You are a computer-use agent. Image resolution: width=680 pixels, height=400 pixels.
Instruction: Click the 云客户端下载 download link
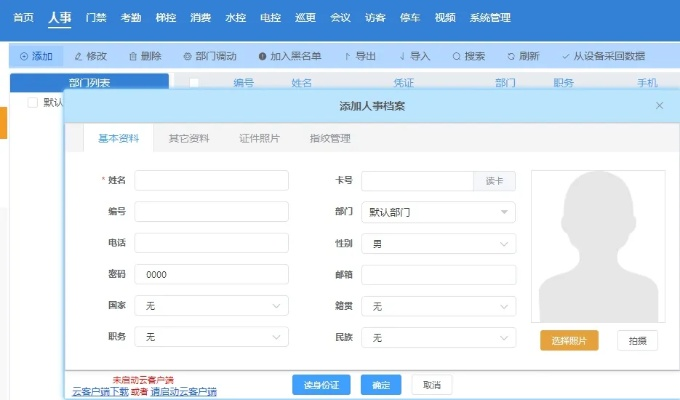[x=100, y=391]
